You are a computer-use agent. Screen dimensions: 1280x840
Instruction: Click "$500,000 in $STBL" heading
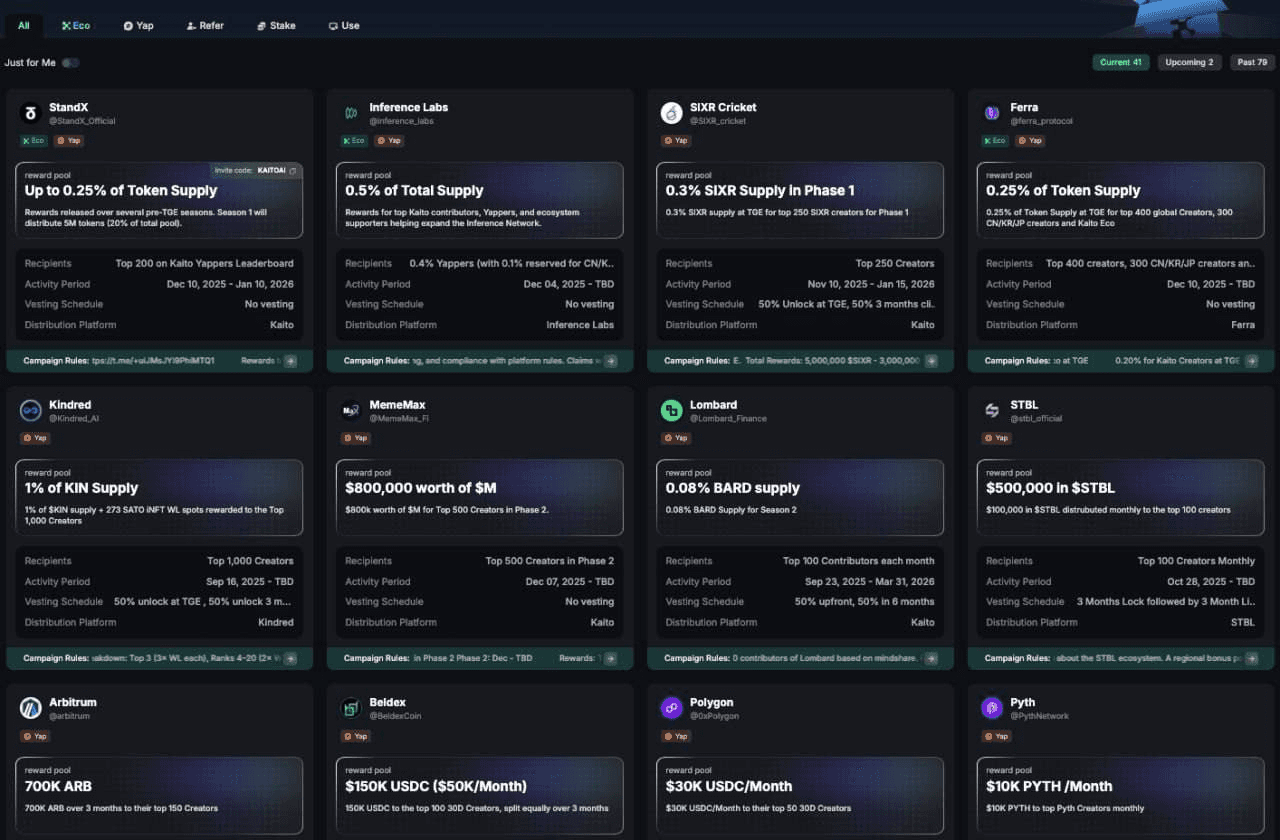coord(1050,488)
